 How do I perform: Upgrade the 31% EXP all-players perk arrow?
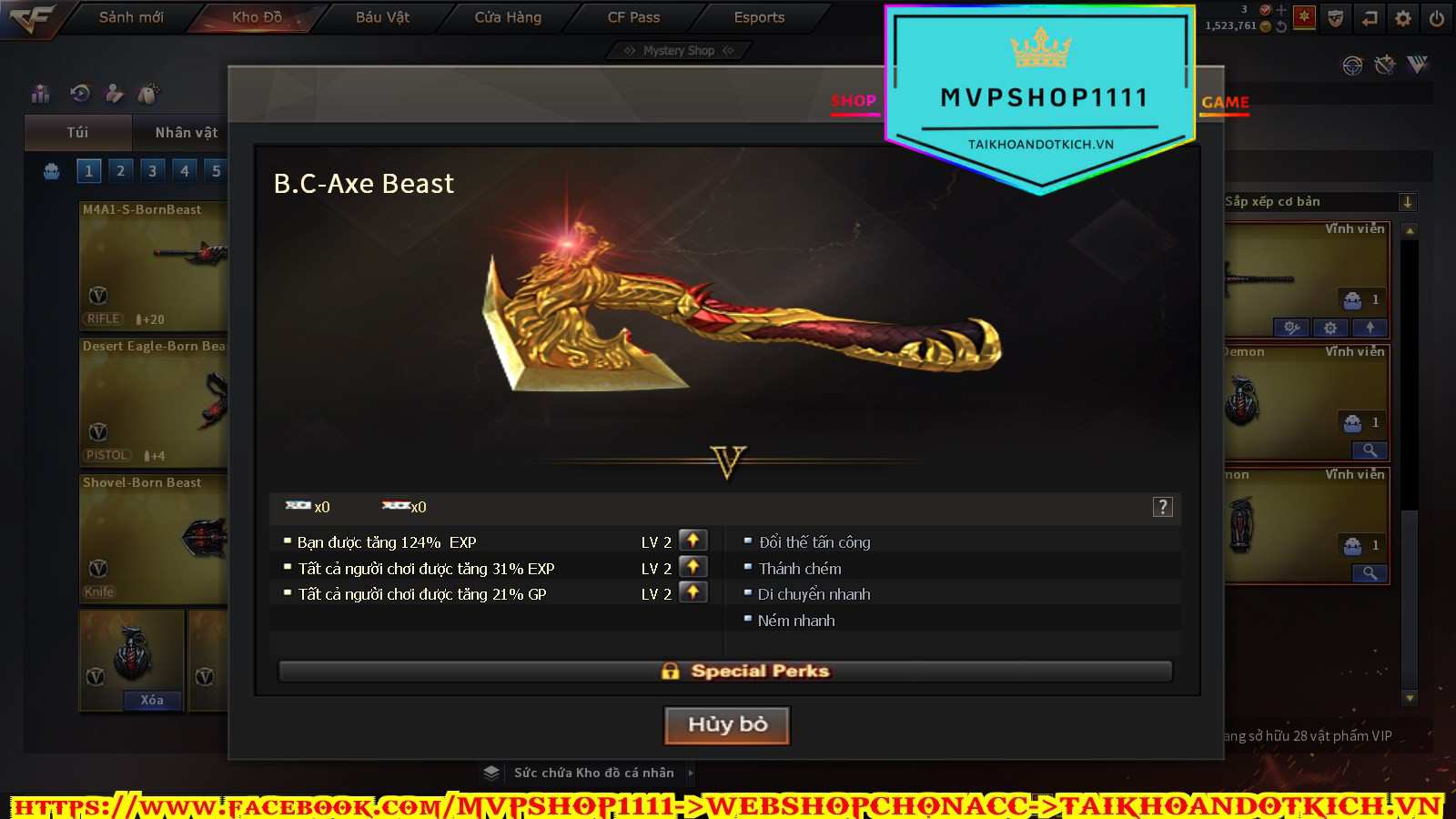click(693, 567)
